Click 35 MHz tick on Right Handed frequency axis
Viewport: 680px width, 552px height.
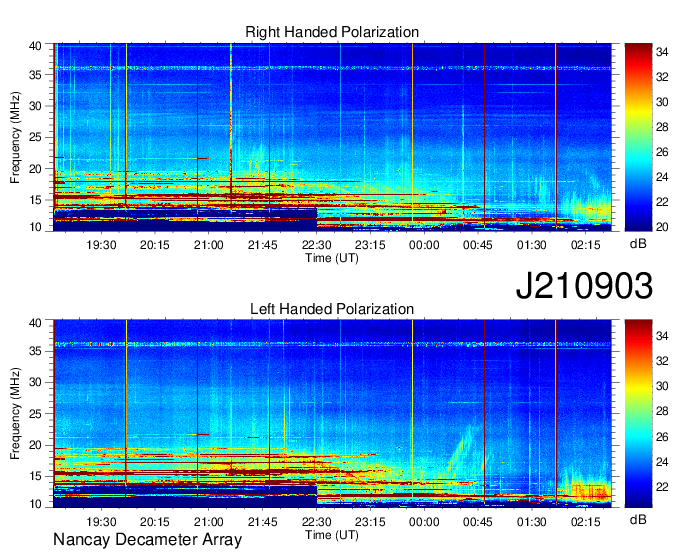click(x=35, y=75)
